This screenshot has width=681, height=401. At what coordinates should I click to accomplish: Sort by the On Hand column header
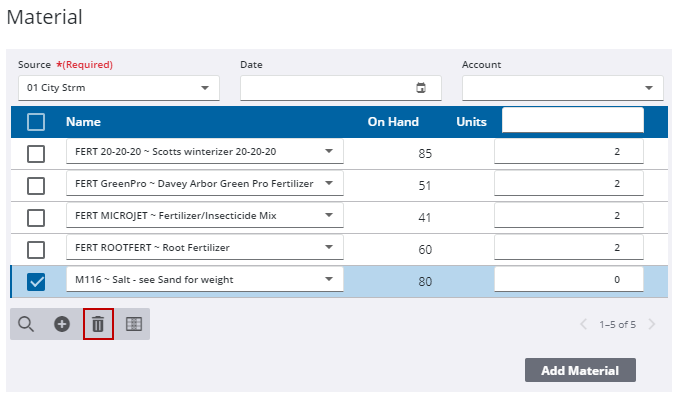click(x=393, y=122)
